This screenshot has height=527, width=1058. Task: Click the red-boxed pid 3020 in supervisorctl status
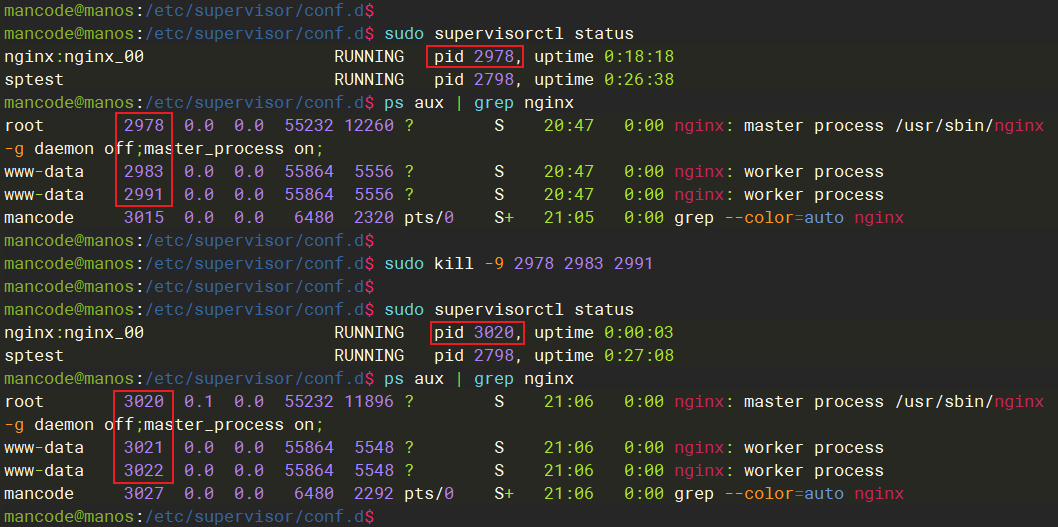[x=478, y=333]
